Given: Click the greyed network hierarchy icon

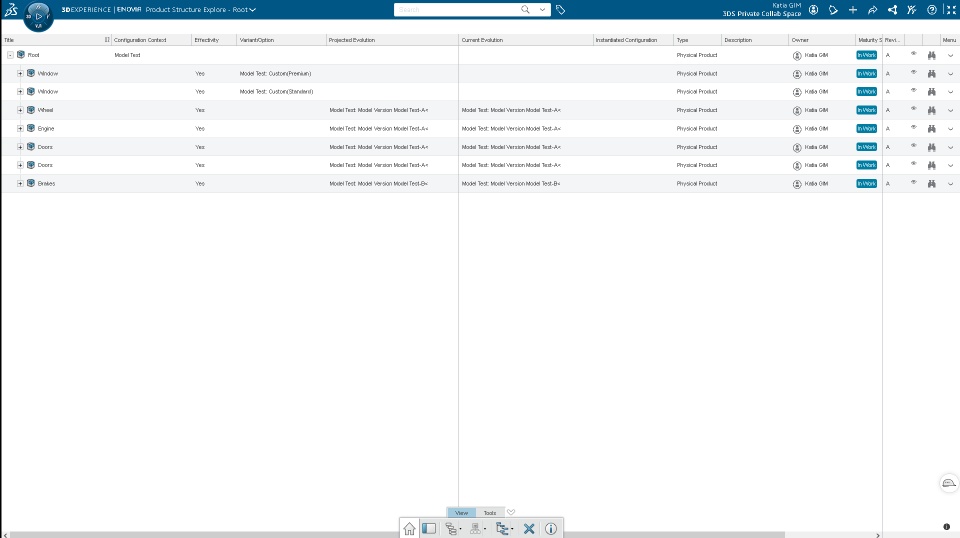Looking at the screenshot, I should pyautogui.click(x=476, y=529).
